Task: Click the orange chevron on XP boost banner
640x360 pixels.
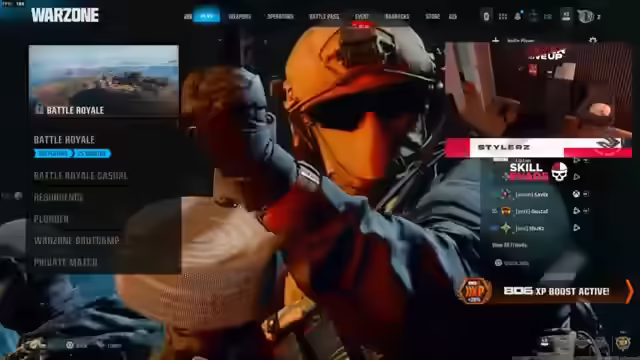Action: (x=629, y=291)
